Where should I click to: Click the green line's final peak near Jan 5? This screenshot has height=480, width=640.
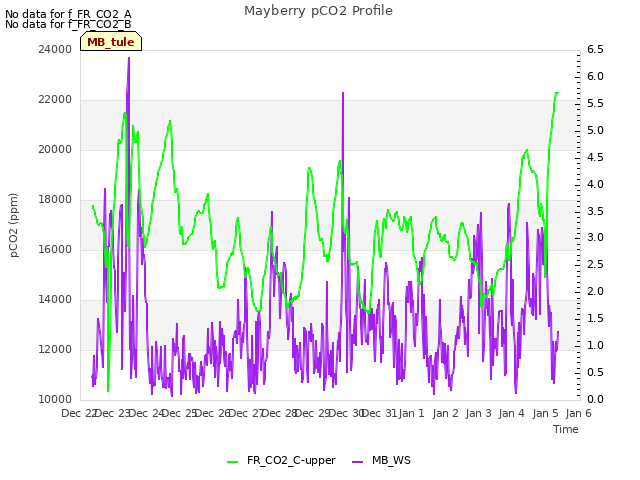pyautogui.click(x=557, y=93)
